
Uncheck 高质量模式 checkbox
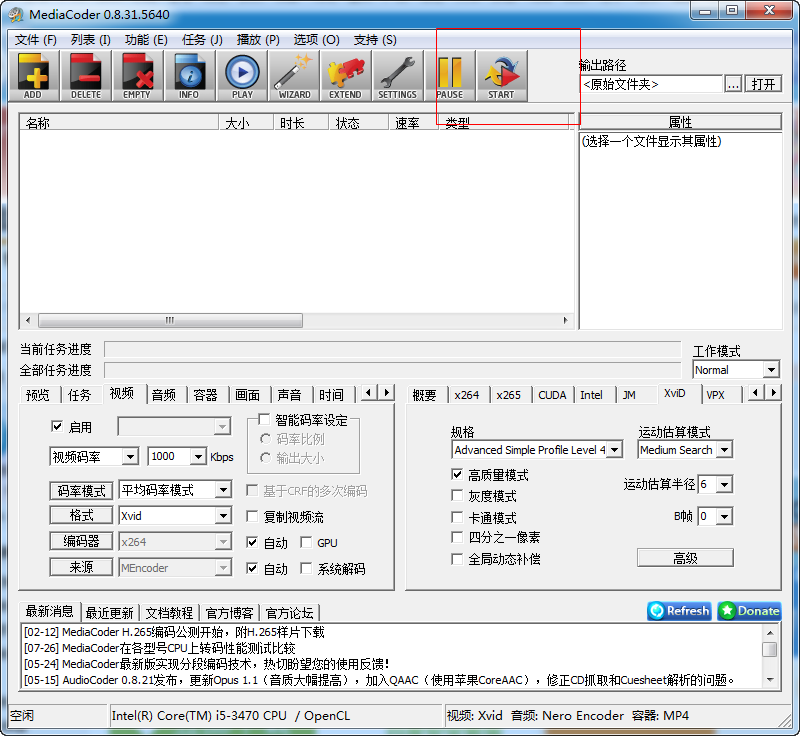[x=457, y=474]
